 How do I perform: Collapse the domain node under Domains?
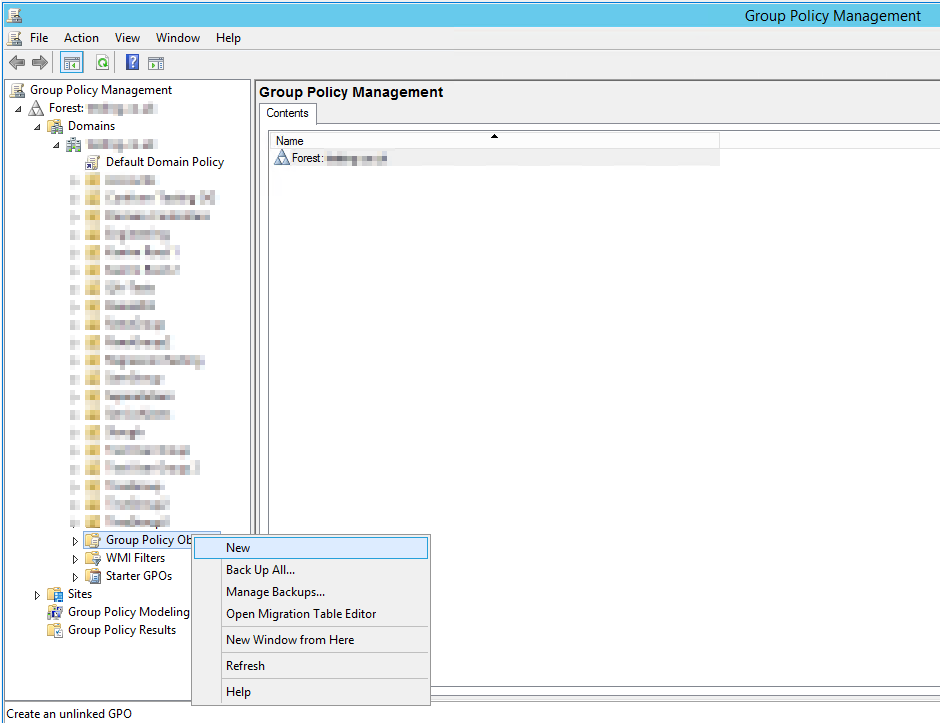pyautogui.click(x=56, y=145)
